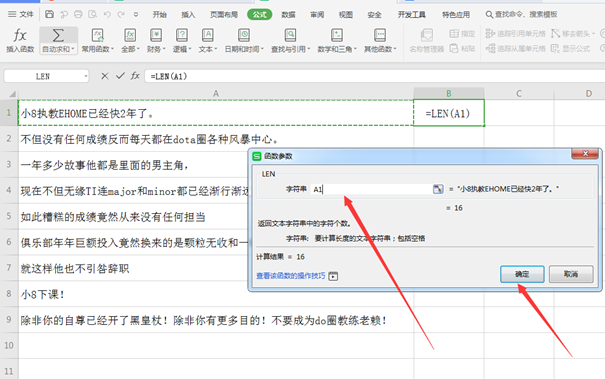Open the Date and Time functions icon
This screenshot has width=605, height=379.
[x=243, y=35]
